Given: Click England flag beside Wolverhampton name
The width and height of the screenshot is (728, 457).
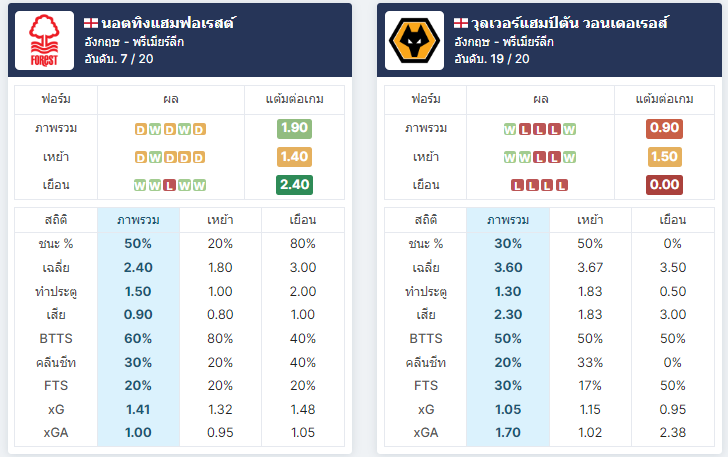Looking at the screenshot, I should click(x=461, y=23).
